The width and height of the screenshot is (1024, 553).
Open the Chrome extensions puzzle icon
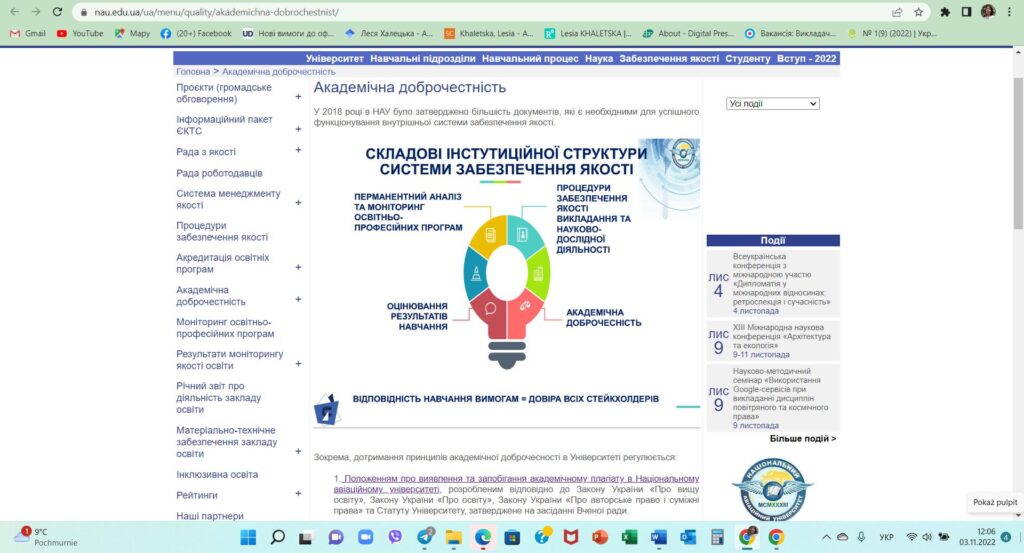[945, 12]
